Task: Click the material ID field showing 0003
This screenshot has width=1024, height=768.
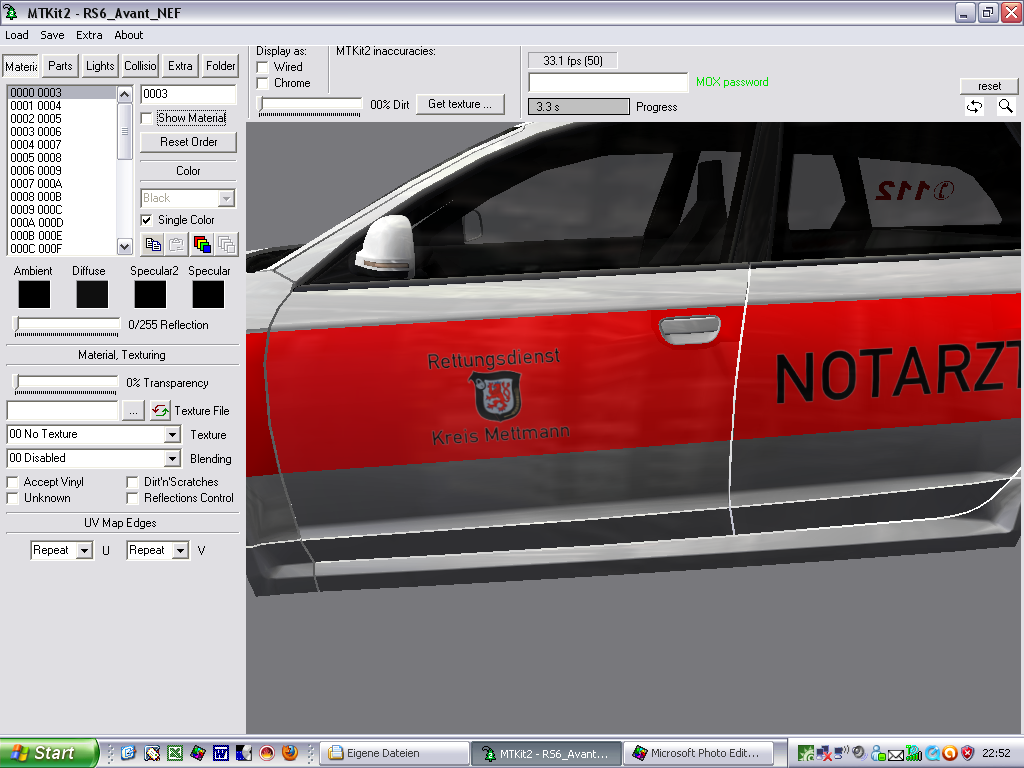Action: coord(188,94)
